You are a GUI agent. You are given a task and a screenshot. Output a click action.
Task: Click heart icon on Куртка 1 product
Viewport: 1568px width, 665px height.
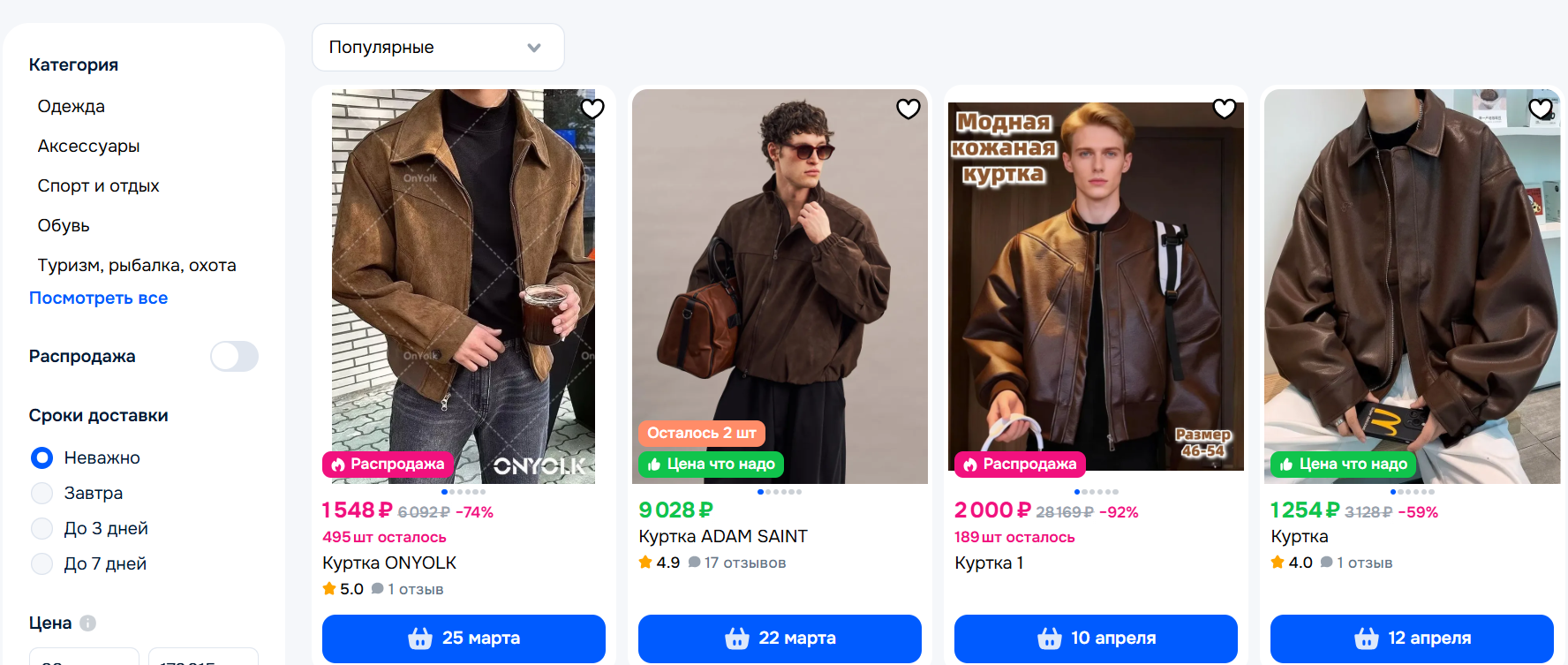point(1225,109)
